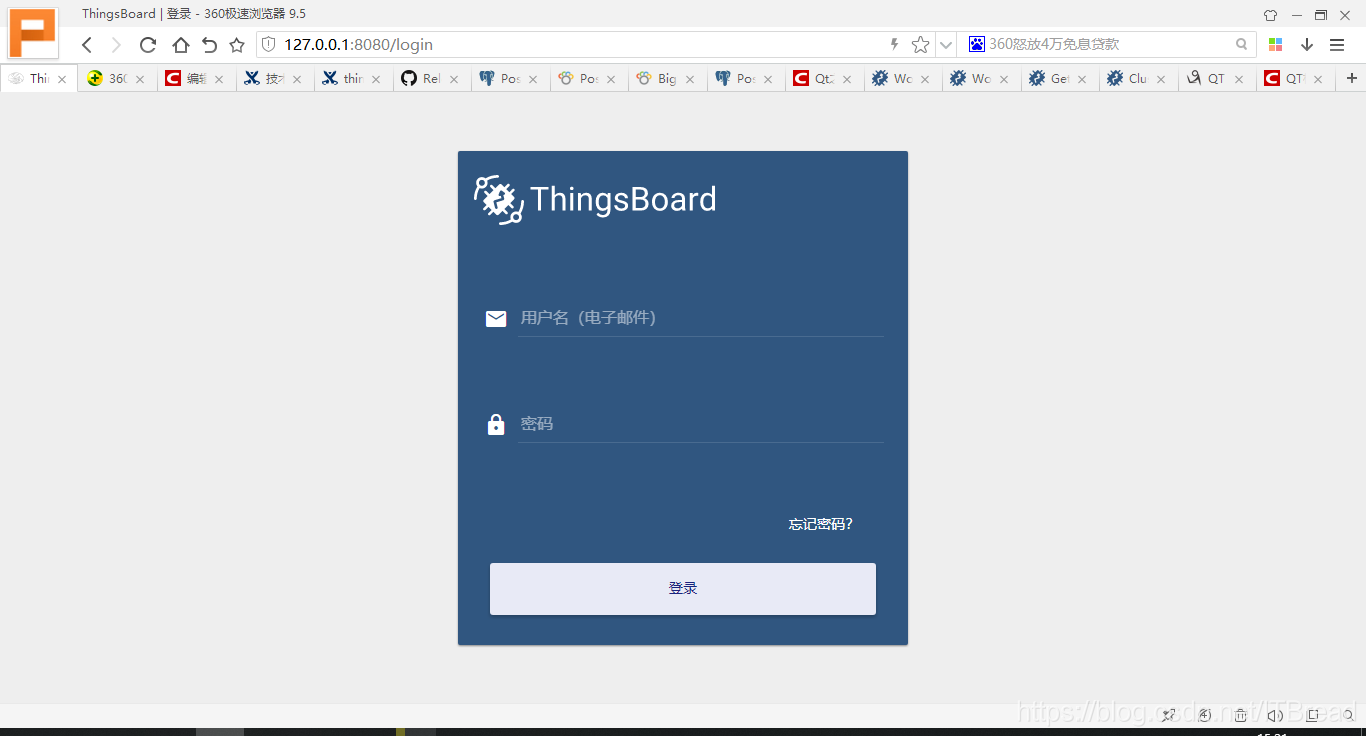Switch to the Get tab
The image size is (1366, 736).
click(x=1060, y=79)
